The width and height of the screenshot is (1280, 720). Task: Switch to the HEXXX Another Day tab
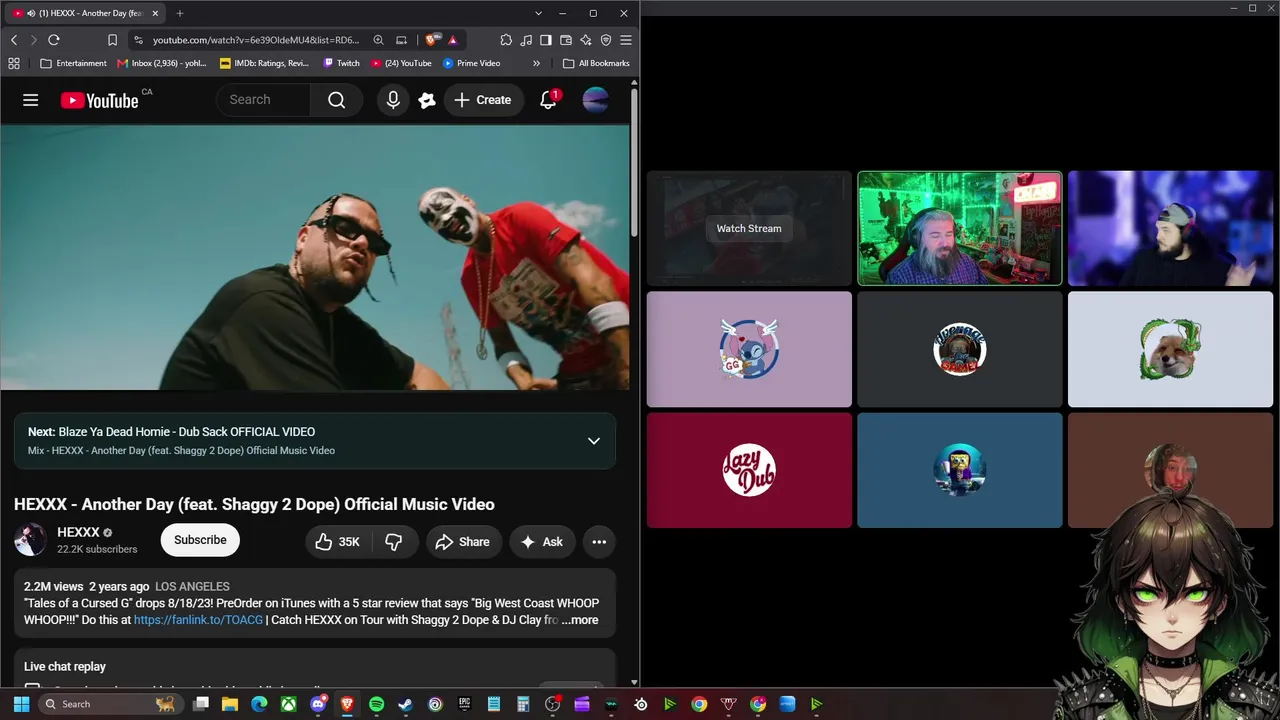point(85,13)
